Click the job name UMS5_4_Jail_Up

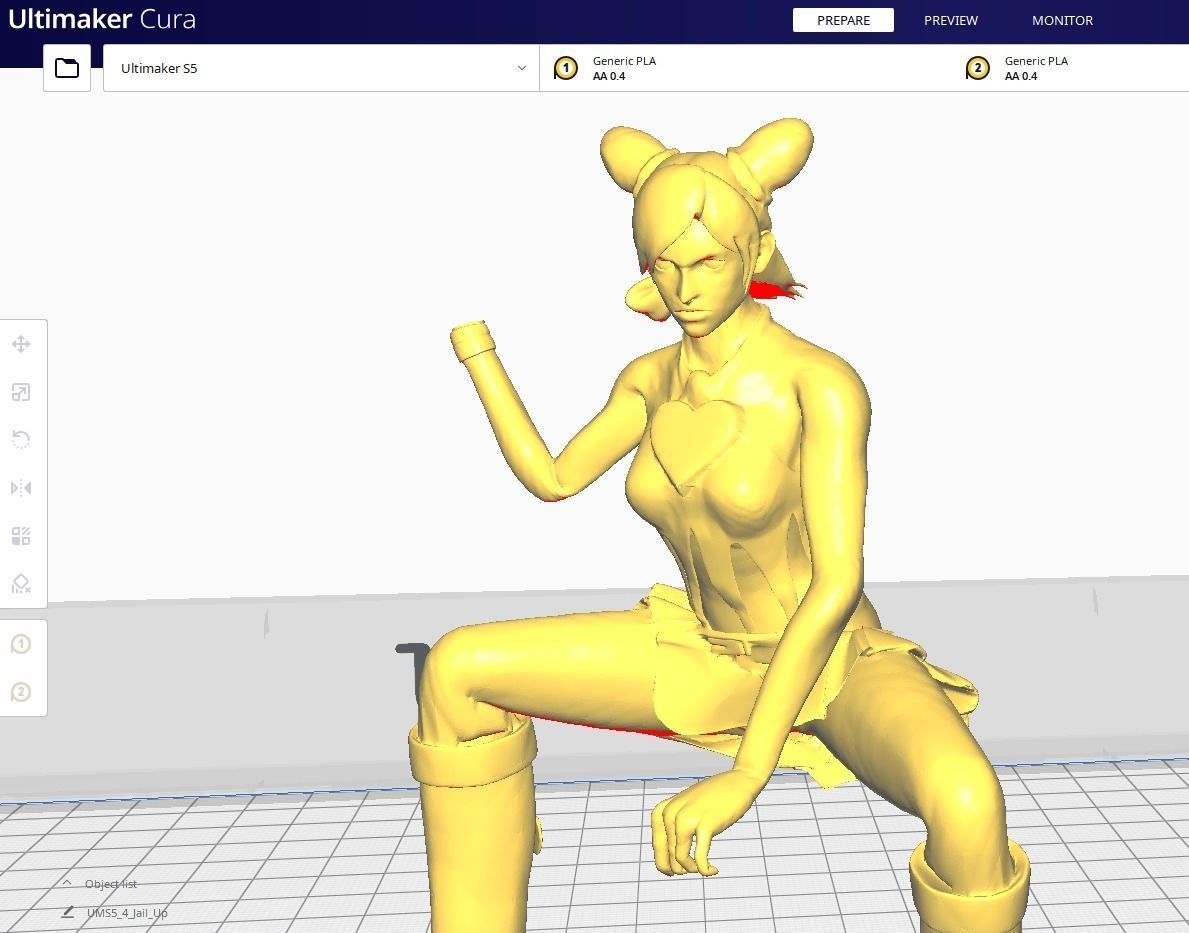pos(127,913)
